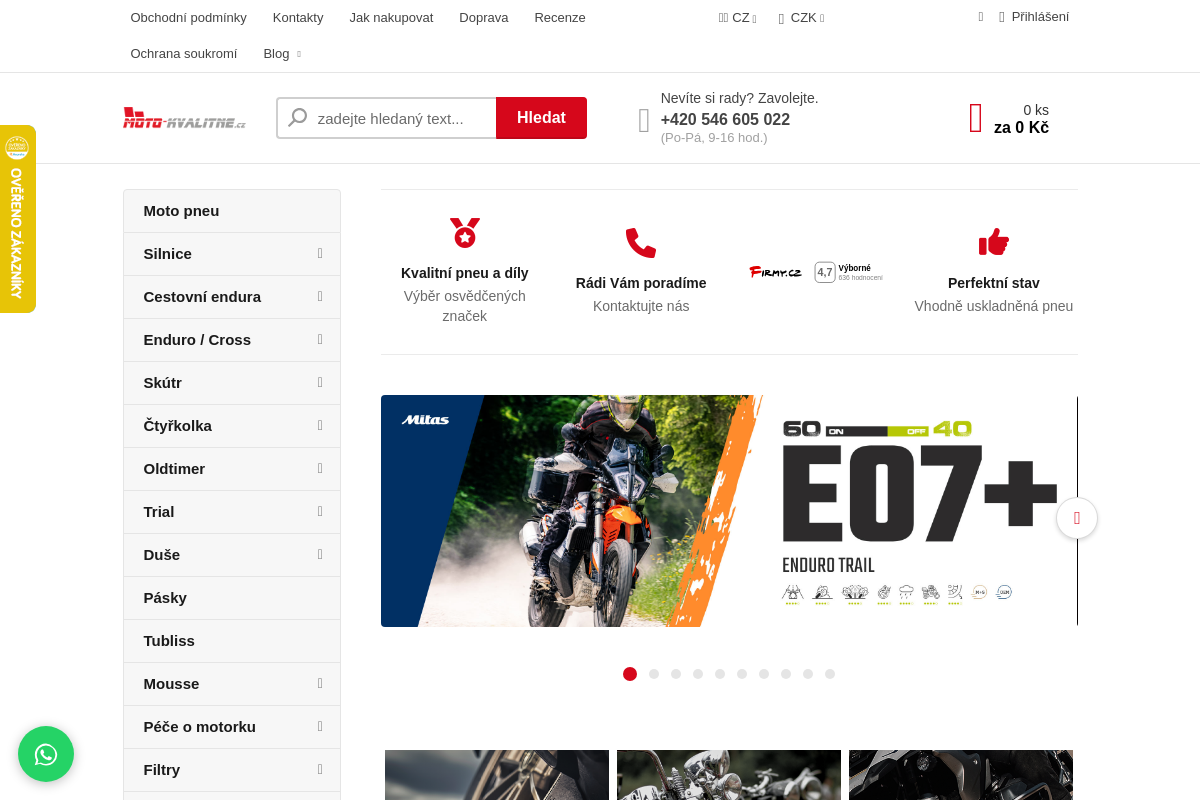1200x800 pixels.
Task: Expand the Duše category arrow
Action: tap(320, 555)
